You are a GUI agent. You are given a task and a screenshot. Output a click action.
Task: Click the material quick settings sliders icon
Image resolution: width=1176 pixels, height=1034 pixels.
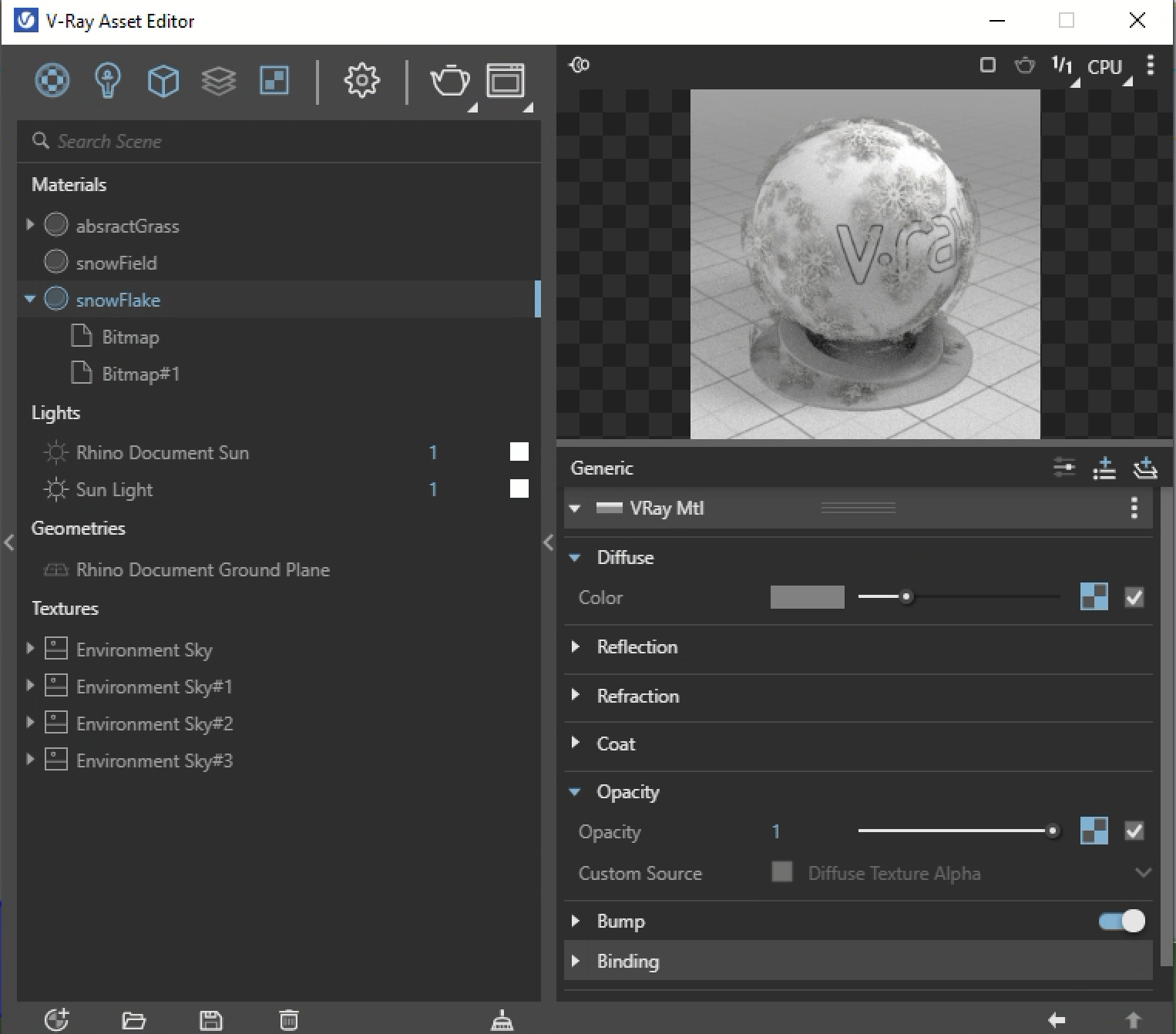point(1064,467)
